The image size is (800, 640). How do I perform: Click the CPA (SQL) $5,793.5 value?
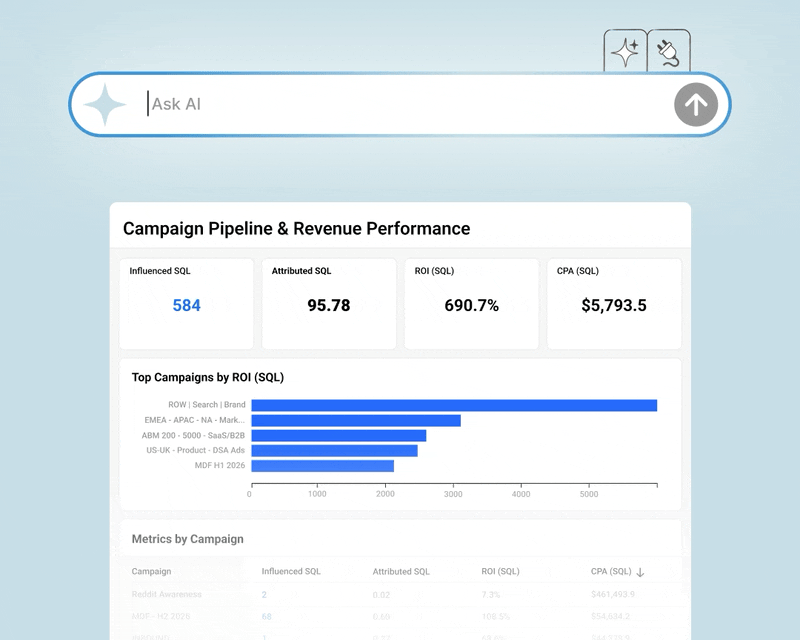coord(614,305)
